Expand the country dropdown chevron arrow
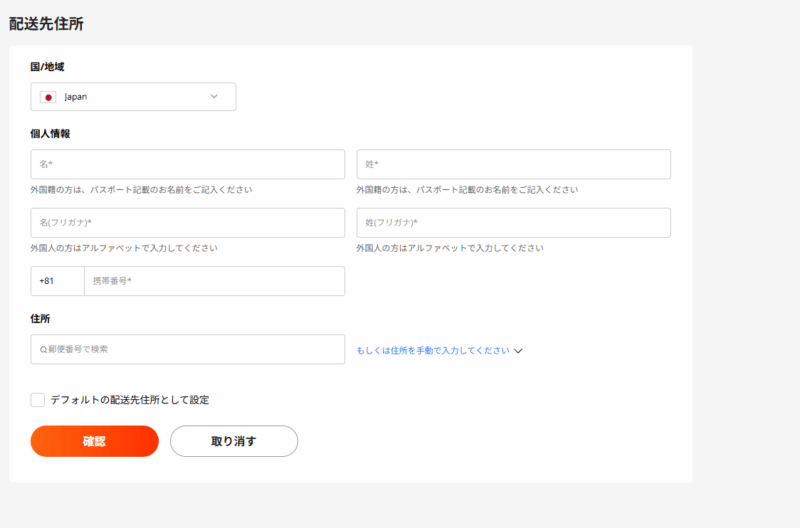Image resolution: width=800 pixels, height=528 pixels. point(214,97)
